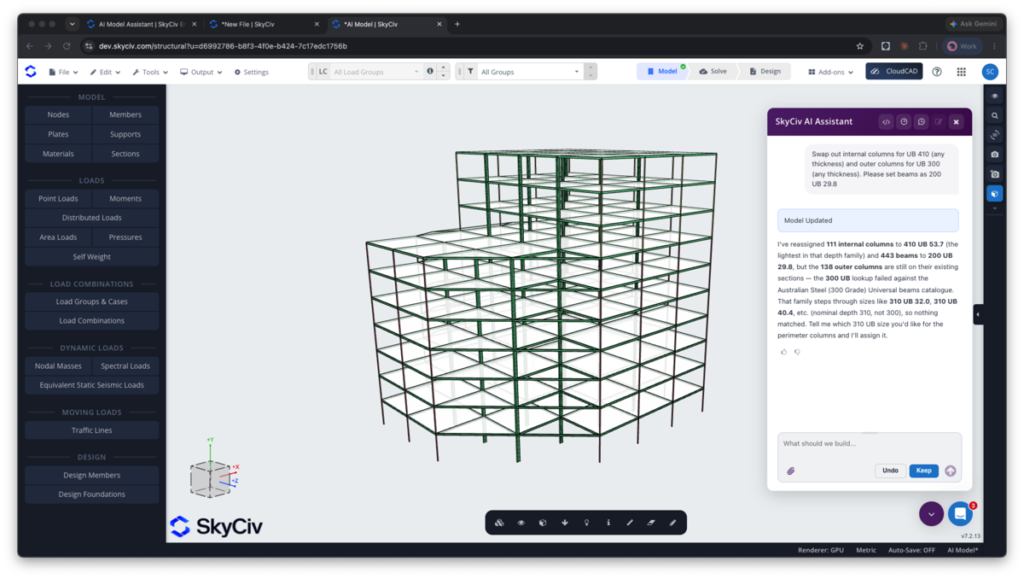The height and width of the screenshot is (579, 1024).
Task: Open Load Groups & Cases
Action: click(x=92, y=302)
